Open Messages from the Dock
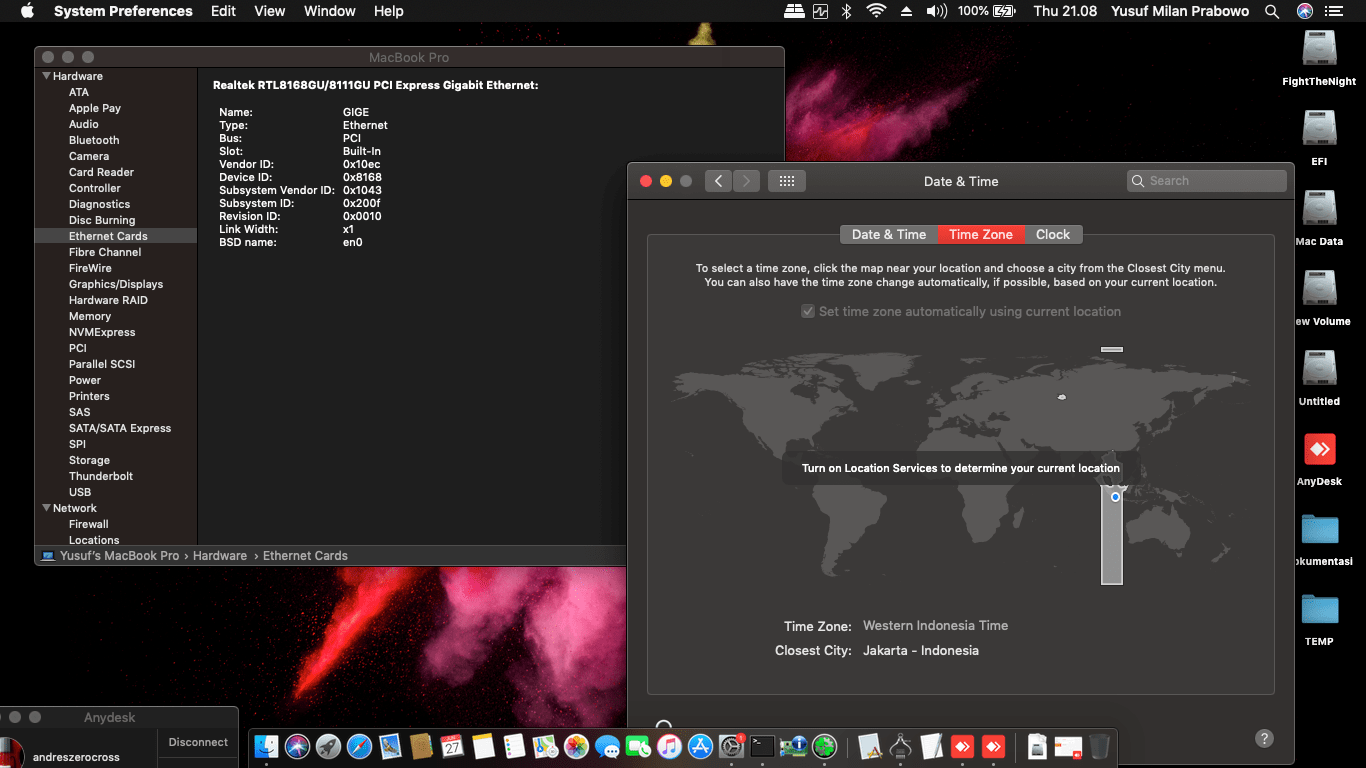The height and width of the screenshot is (768, 1366). tap(607, 746)
